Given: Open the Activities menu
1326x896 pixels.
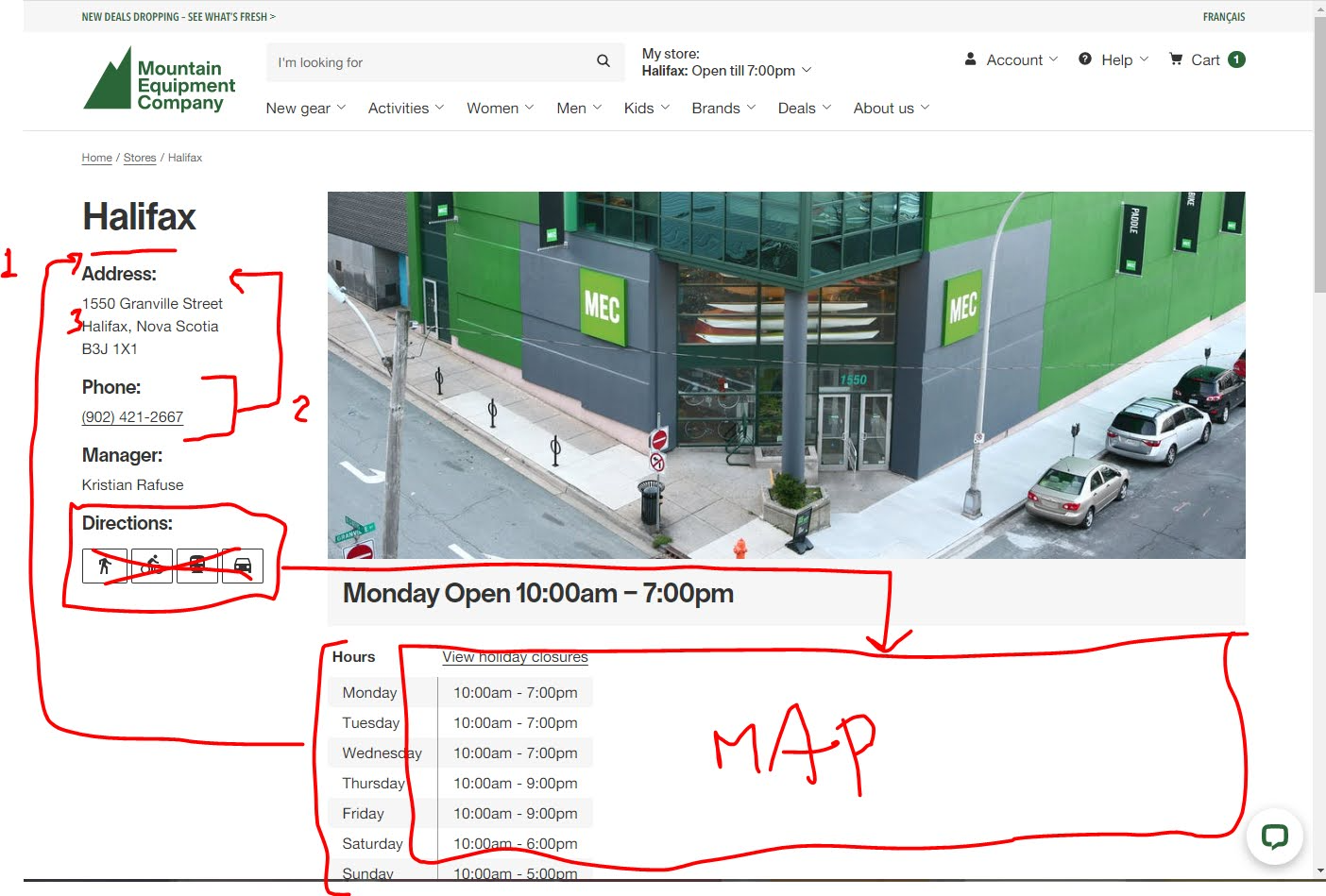Looking at the screenshot, I should click(x=405, y=108).
